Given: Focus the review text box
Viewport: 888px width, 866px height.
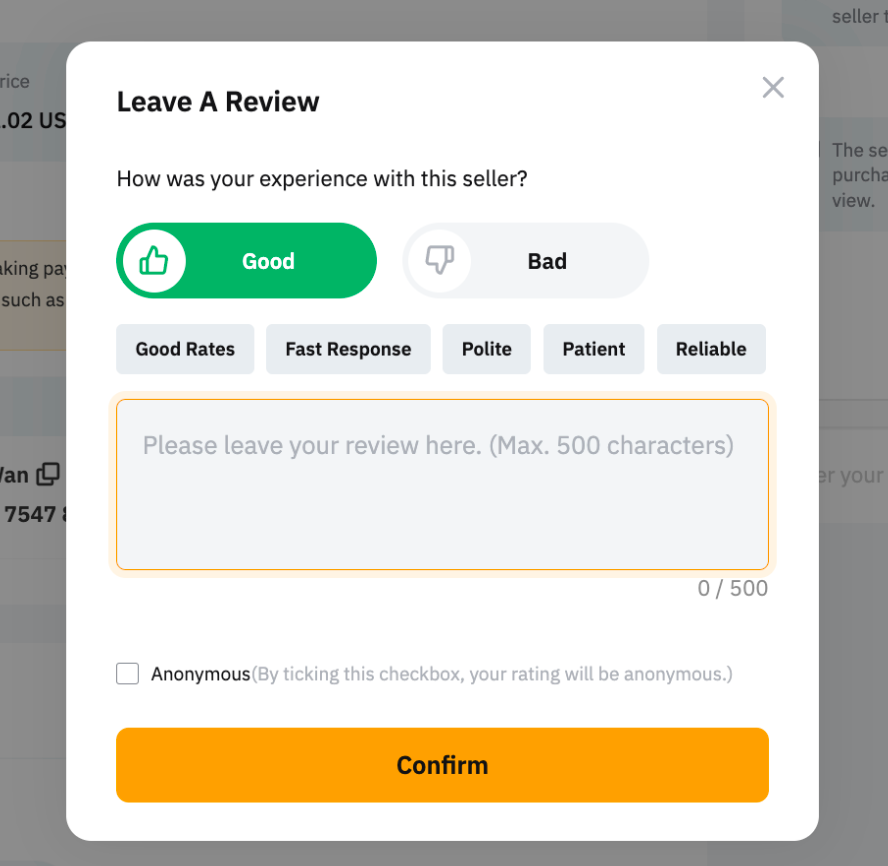Looking at the screenshot, I should tap(442, 485).
